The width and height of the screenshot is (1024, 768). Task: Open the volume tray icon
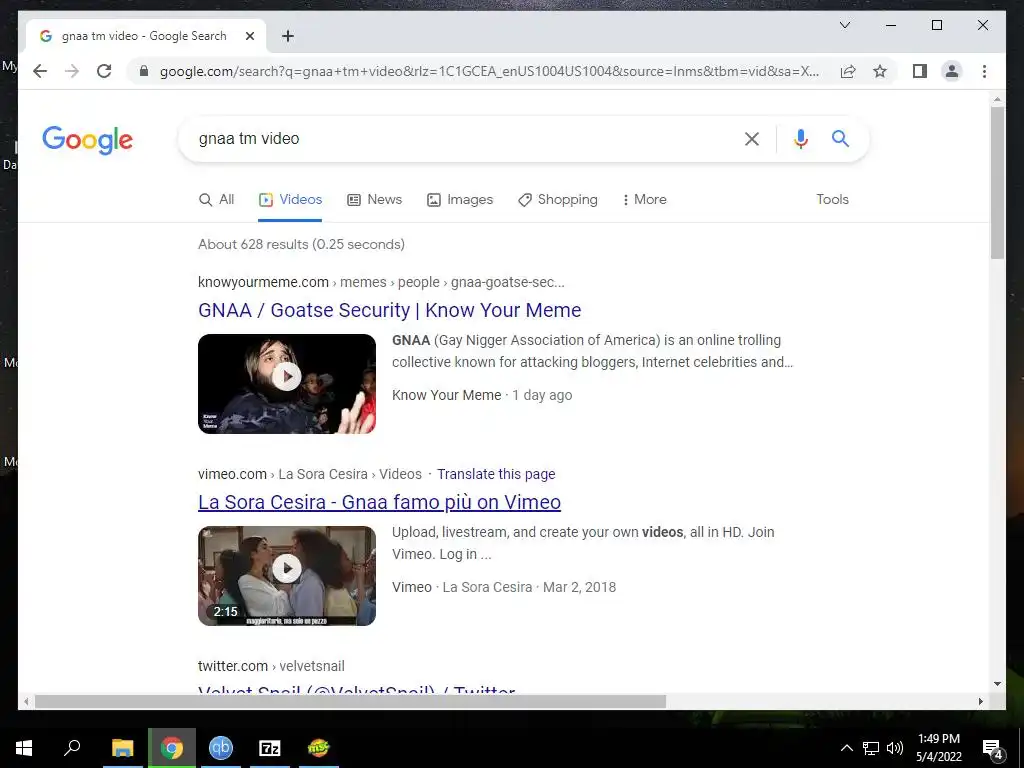[x=895, y=748]
